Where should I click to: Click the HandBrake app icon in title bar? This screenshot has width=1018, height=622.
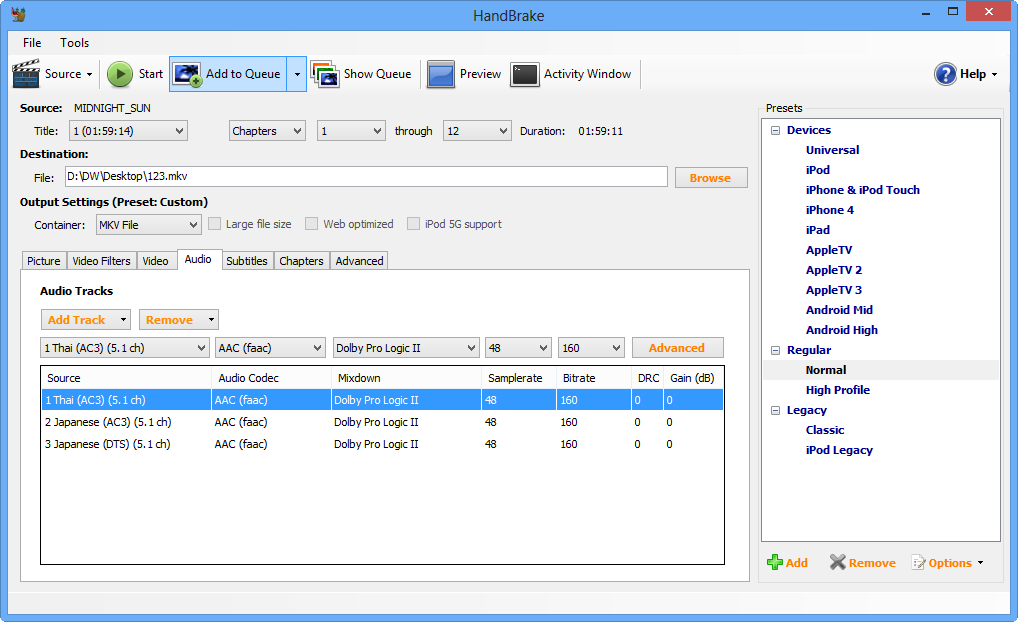coord(18,14)
